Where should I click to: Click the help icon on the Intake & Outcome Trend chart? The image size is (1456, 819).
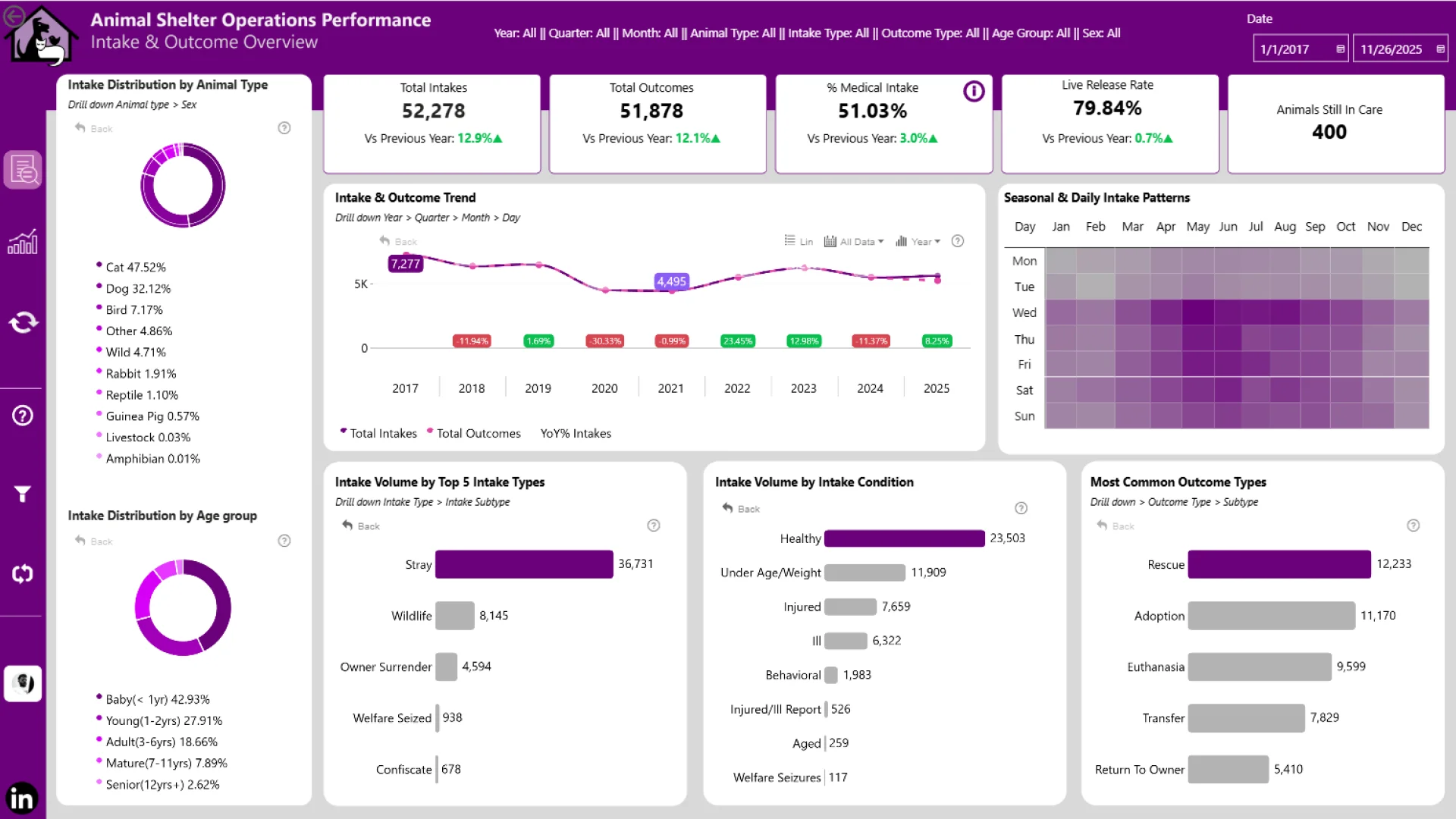(x=958, y=241)
